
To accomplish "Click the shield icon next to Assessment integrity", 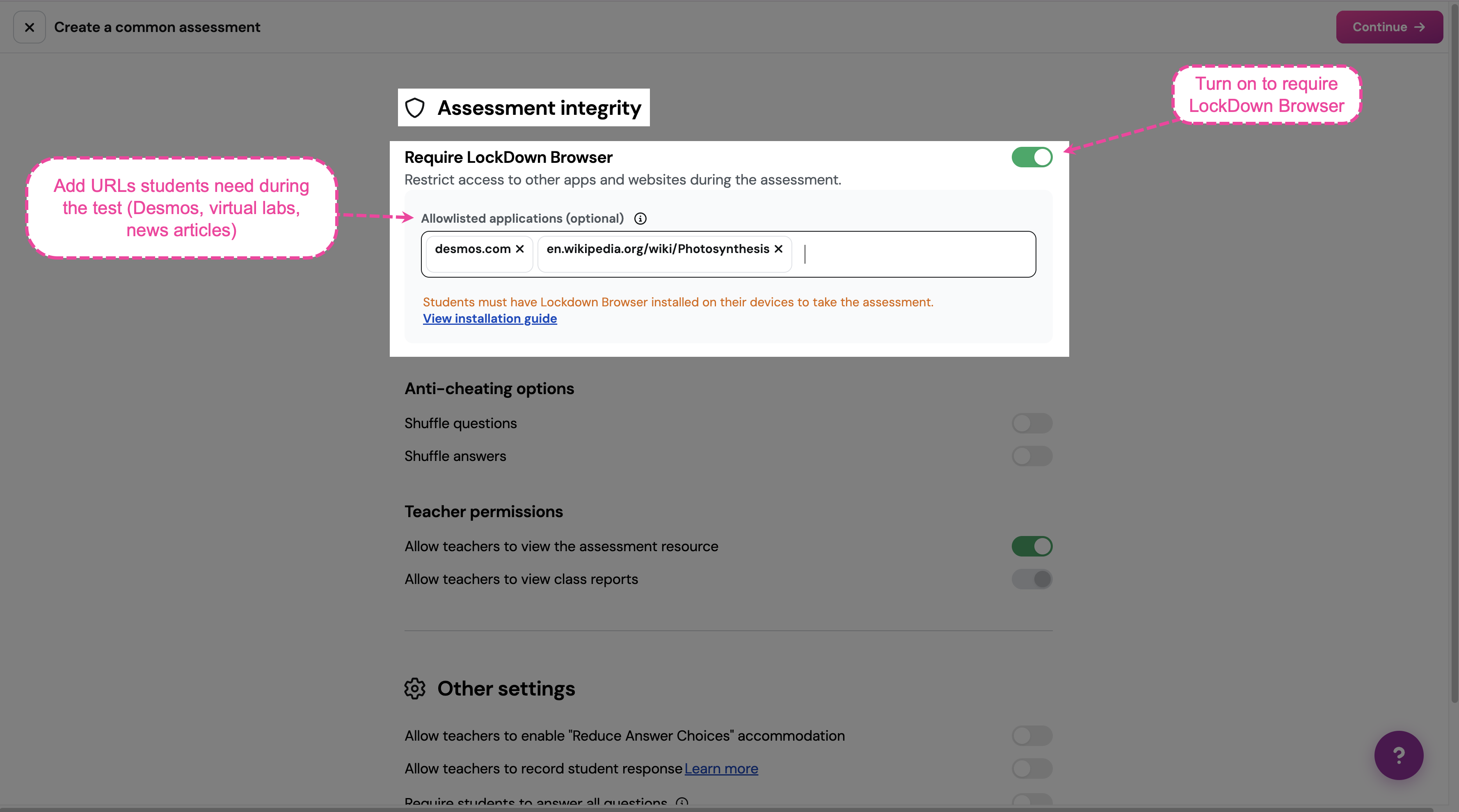I will (x=415, y=107).
